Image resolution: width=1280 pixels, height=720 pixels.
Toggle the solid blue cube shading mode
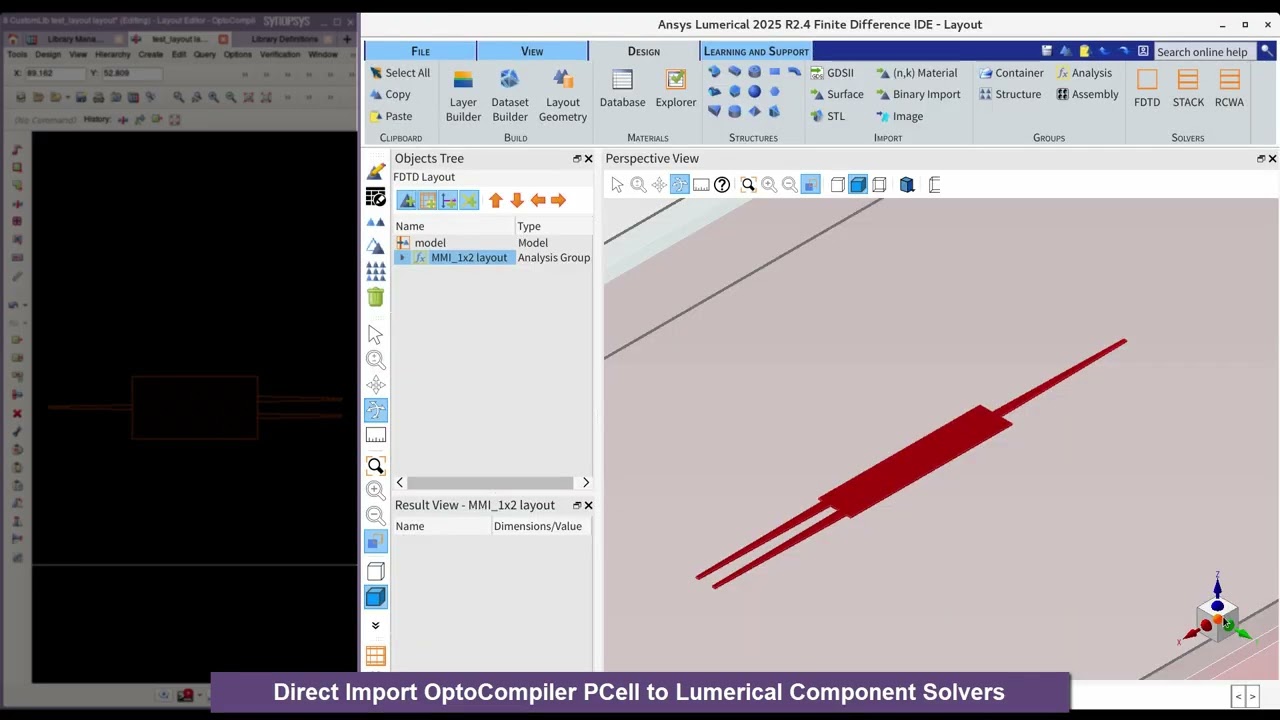(x=858, y=185)
